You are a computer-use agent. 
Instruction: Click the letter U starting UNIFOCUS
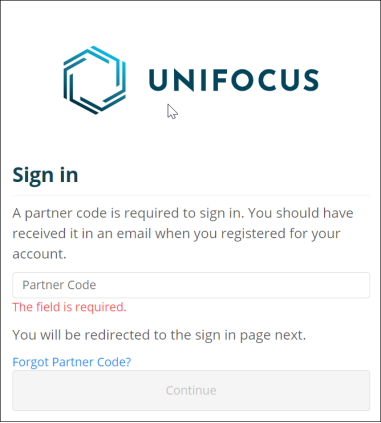(157, 80)
